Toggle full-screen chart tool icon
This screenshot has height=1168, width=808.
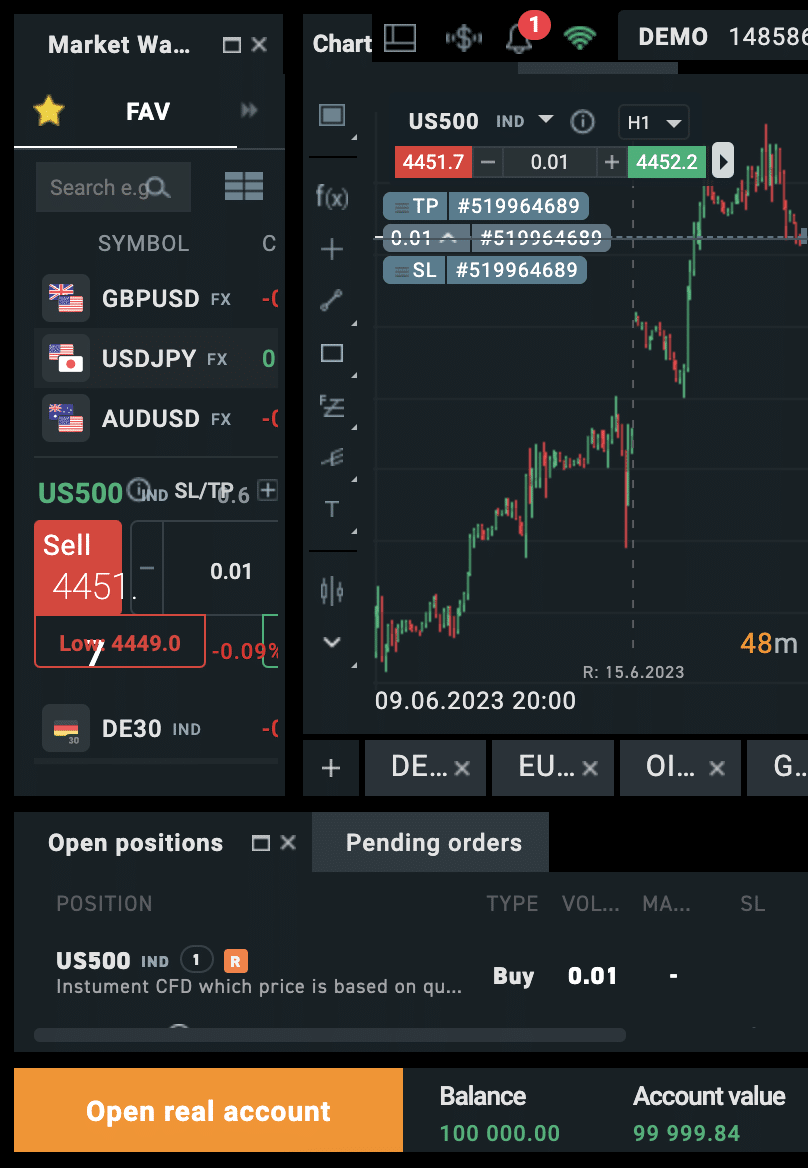tap(332, 115)
